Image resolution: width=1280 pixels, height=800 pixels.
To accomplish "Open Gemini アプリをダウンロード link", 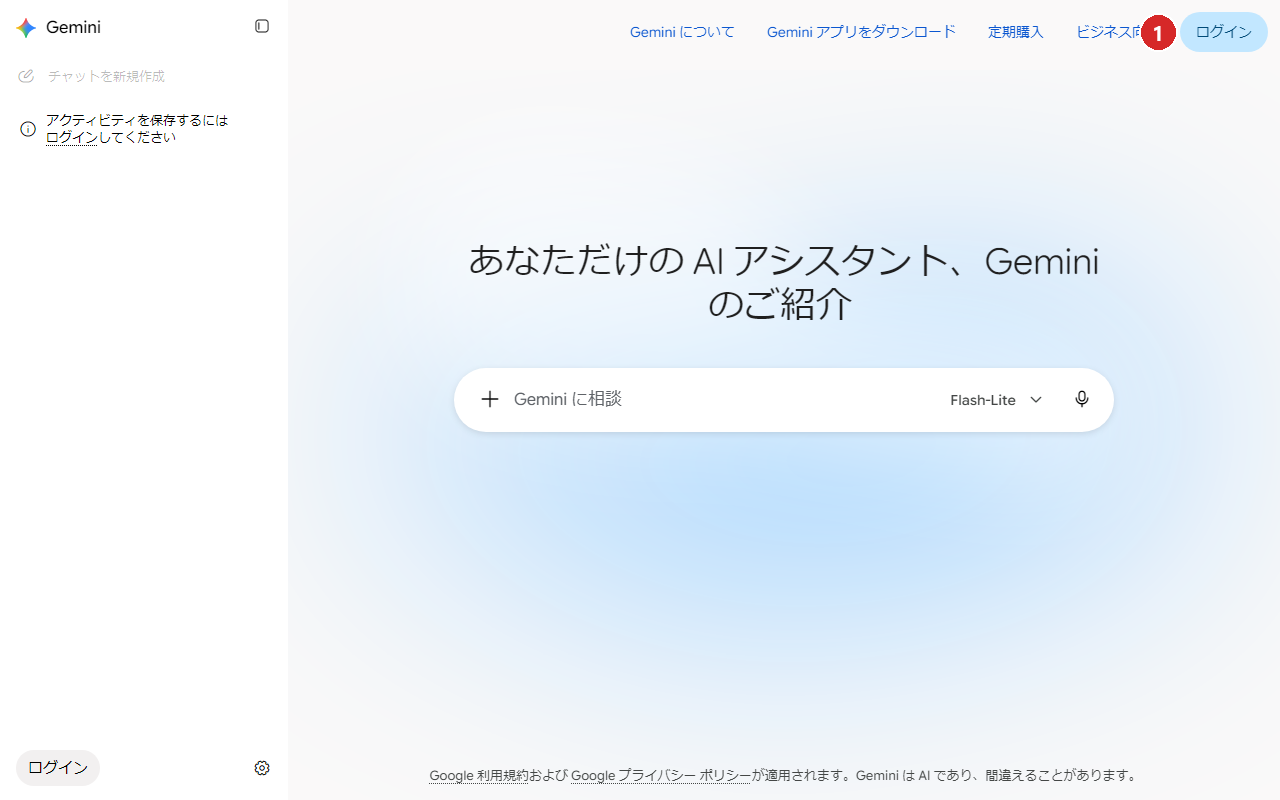I will click(861, 32).
